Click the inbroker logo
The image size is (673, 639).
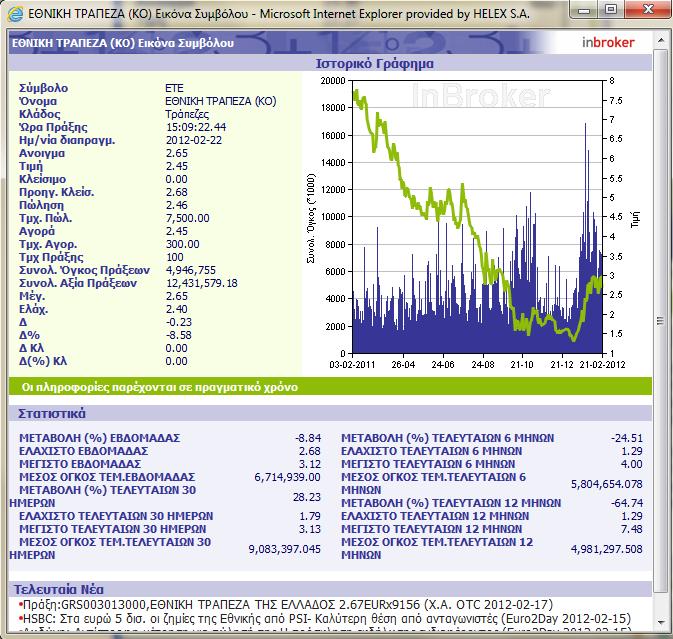pyautogui.click(x=608, y=42)
